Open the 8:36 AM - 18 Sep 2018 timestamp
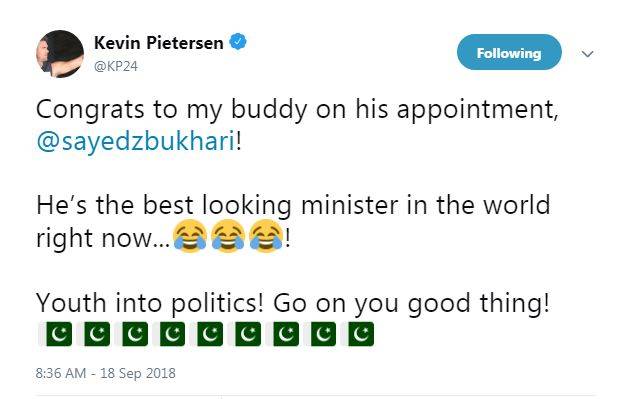Viewport: 634px width, 399px height. tap(106, 373)
